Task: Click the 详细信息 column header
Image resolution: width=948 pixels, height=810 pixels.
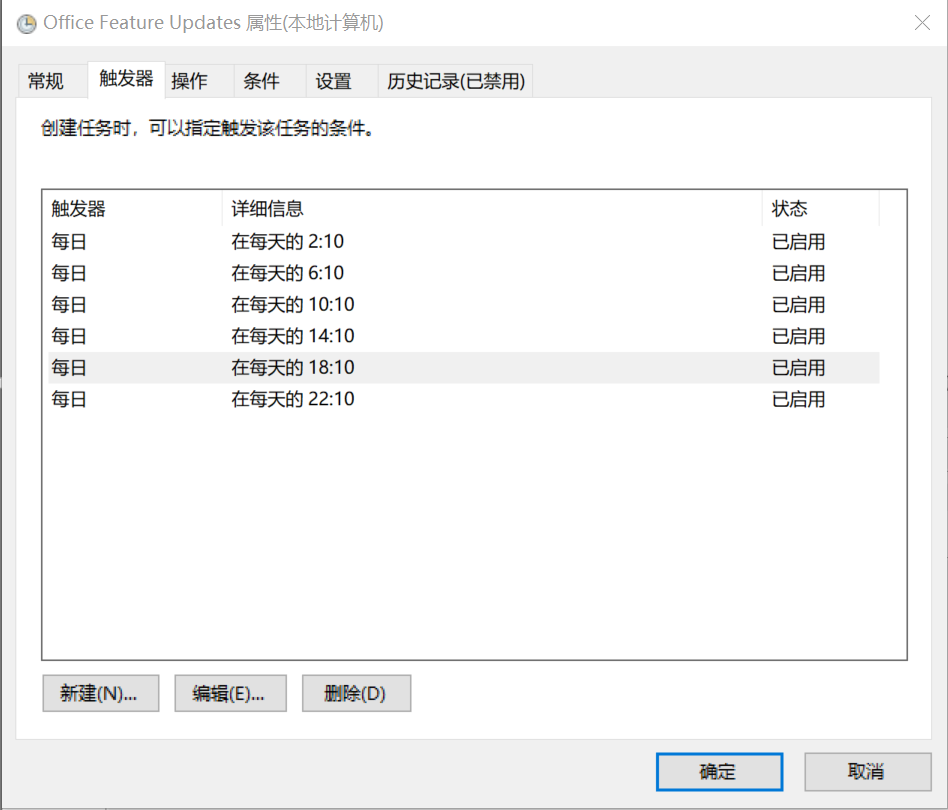Action: 492,209
